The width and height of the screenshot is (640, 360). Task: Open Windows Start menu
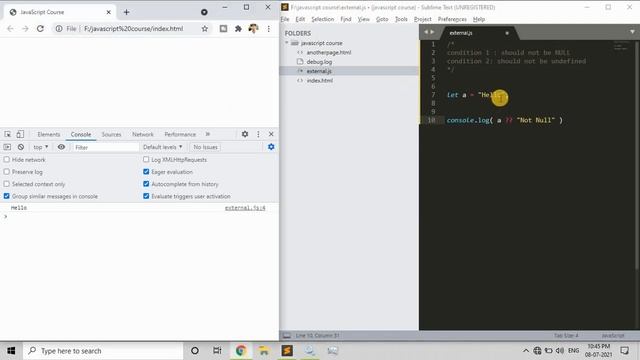pos(11,351)
